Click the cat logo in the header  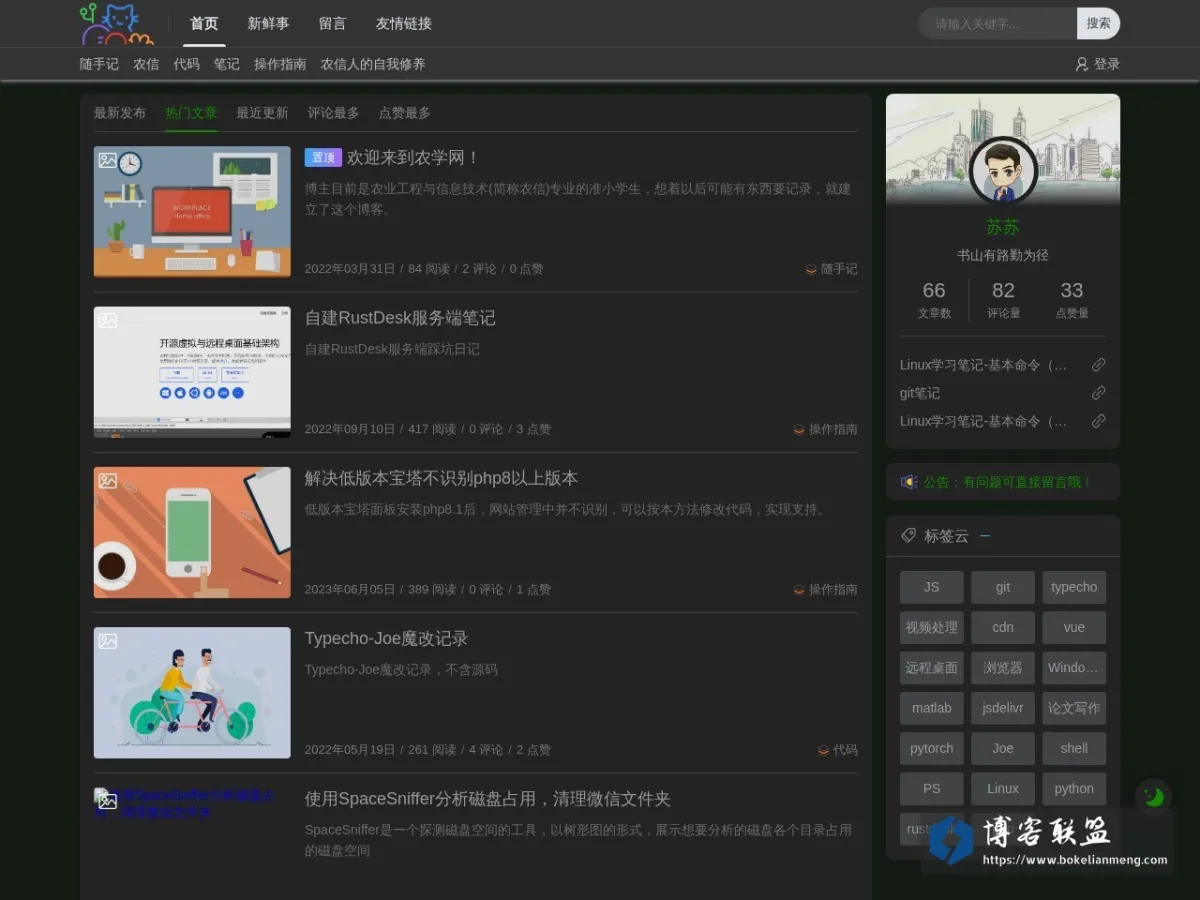click(117, 24)
